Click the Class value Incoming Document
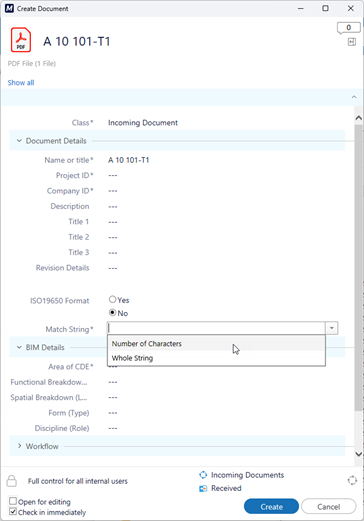The image size is (364, 521). [143, 123]
